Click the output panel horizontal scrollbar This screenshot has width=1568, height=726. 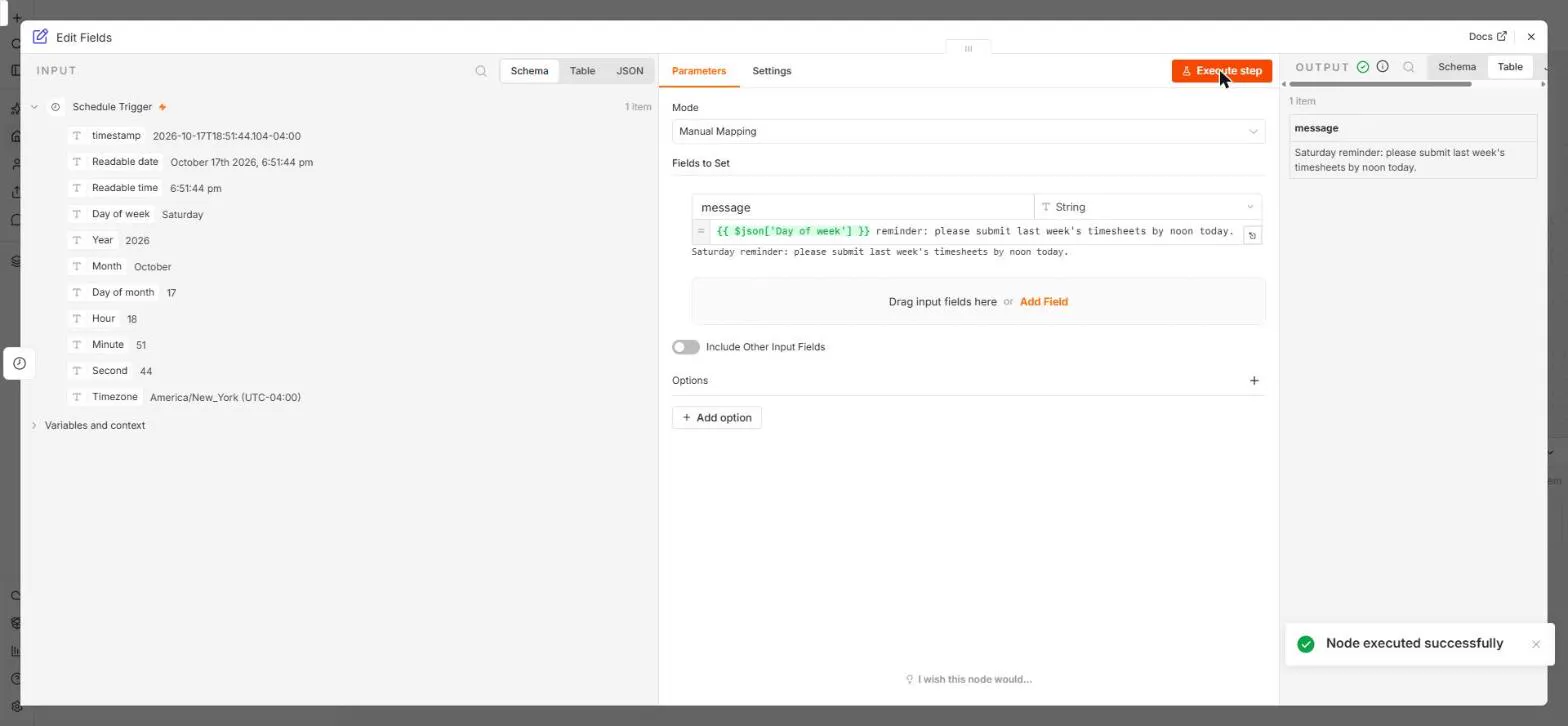pos(1380,84)
